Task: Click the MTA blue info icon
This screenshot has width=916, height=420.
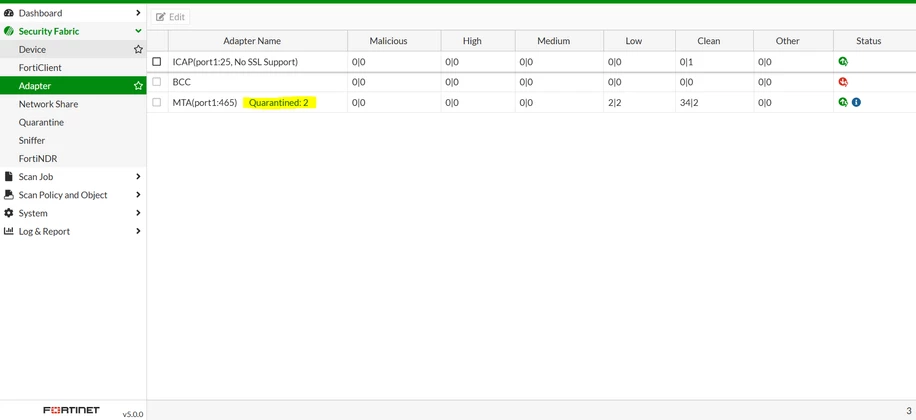Action: 856,102
